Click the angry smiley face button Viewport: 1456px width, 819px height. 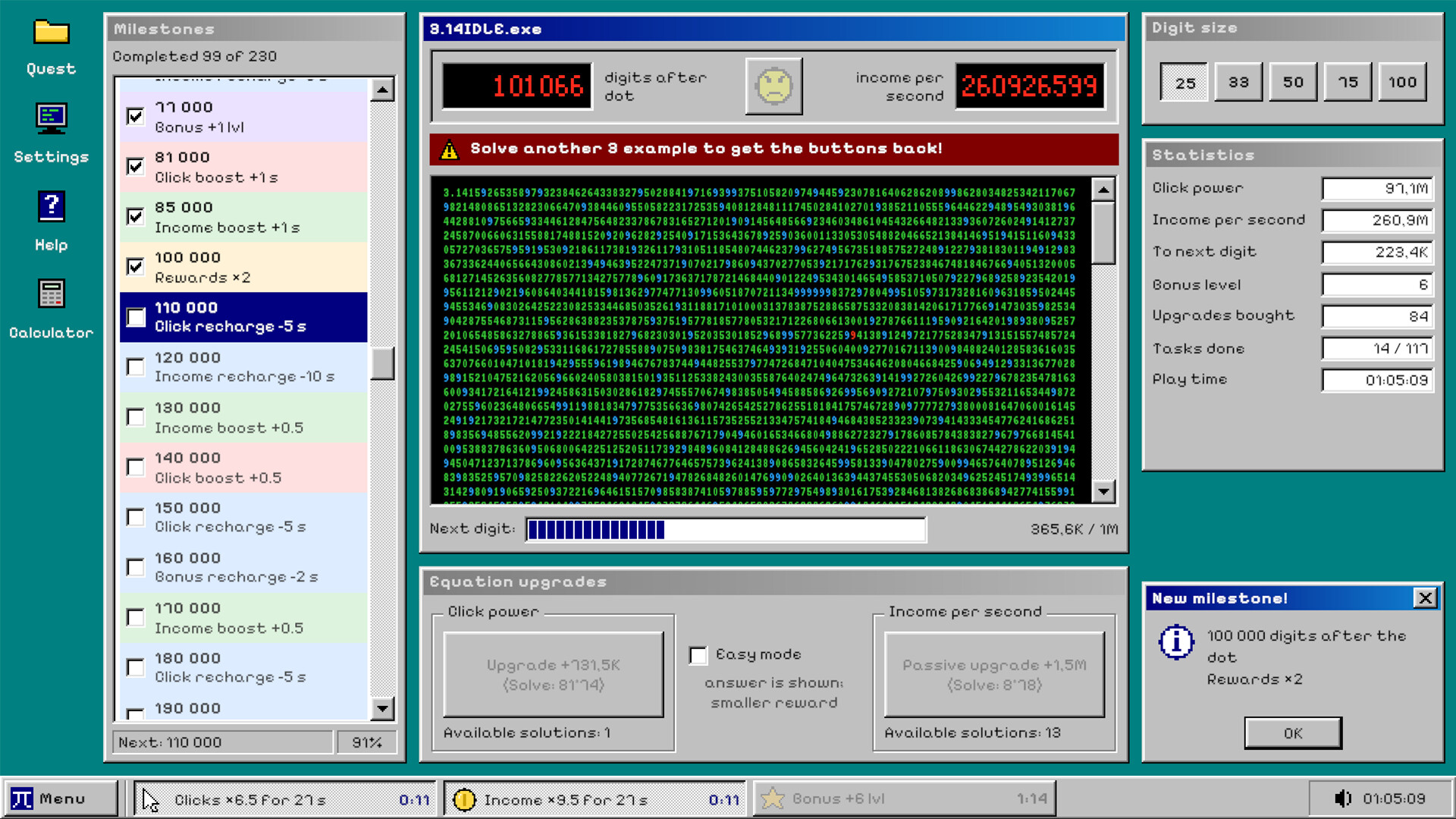(773, 86)
